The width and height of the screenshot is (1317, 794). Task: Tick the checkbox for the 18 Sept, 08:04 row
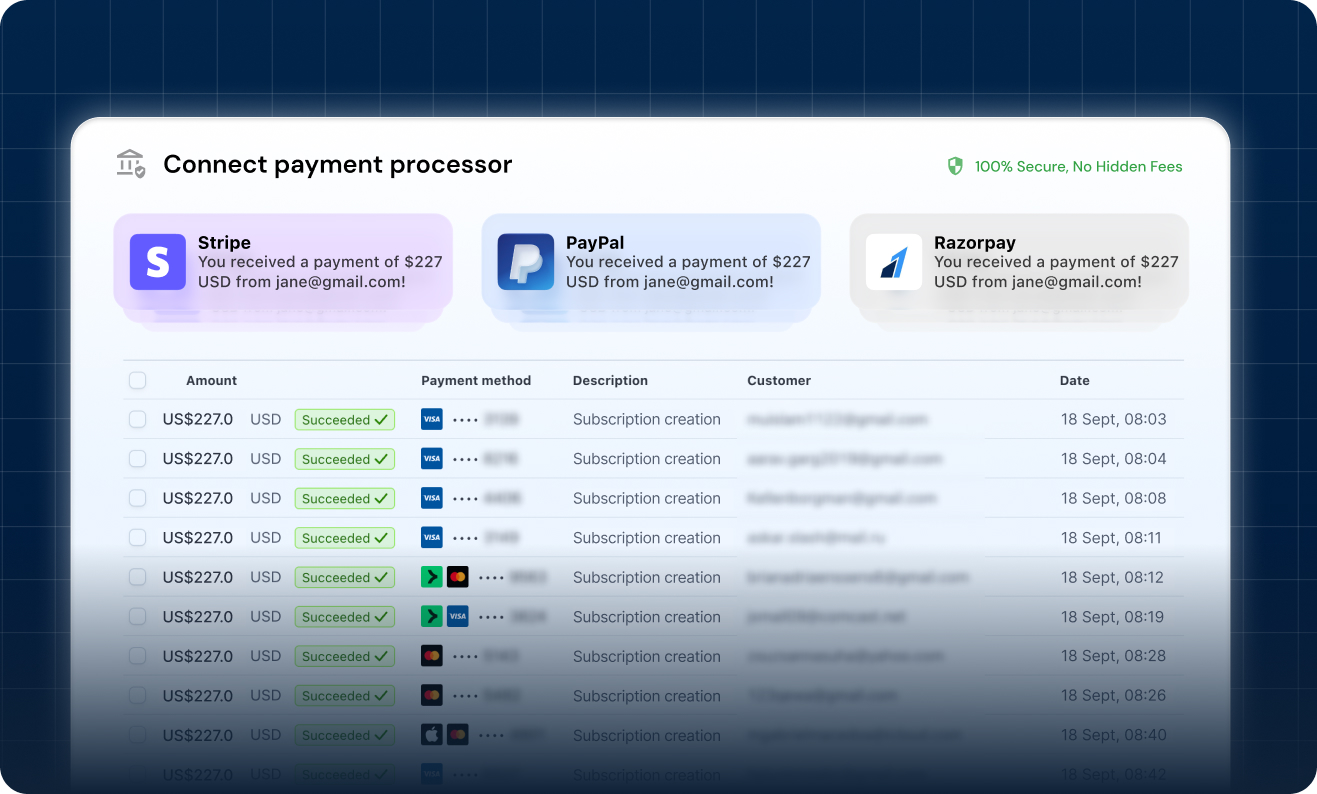(138, 459)
